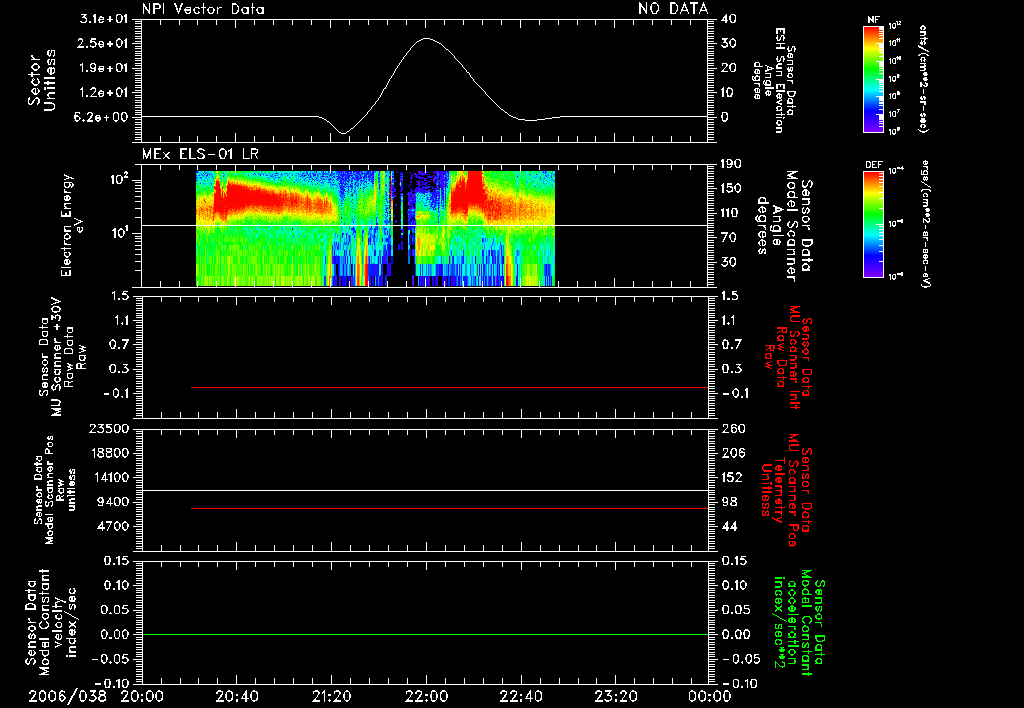Screen dimensions: 1024x708
Task: Click the '2.5e+01' sector axis value
Action: point(104,44)
